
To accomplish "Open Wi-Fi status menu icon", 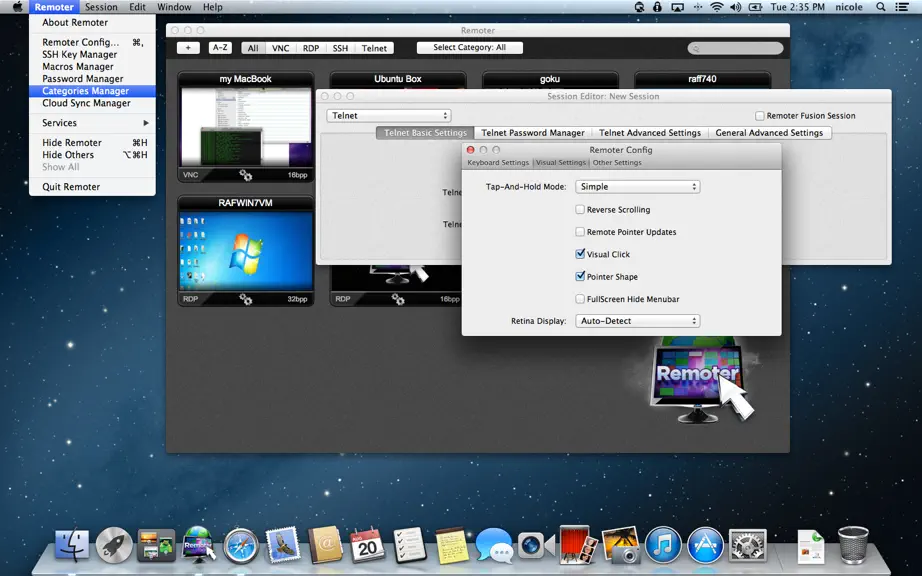I will 716,7.
